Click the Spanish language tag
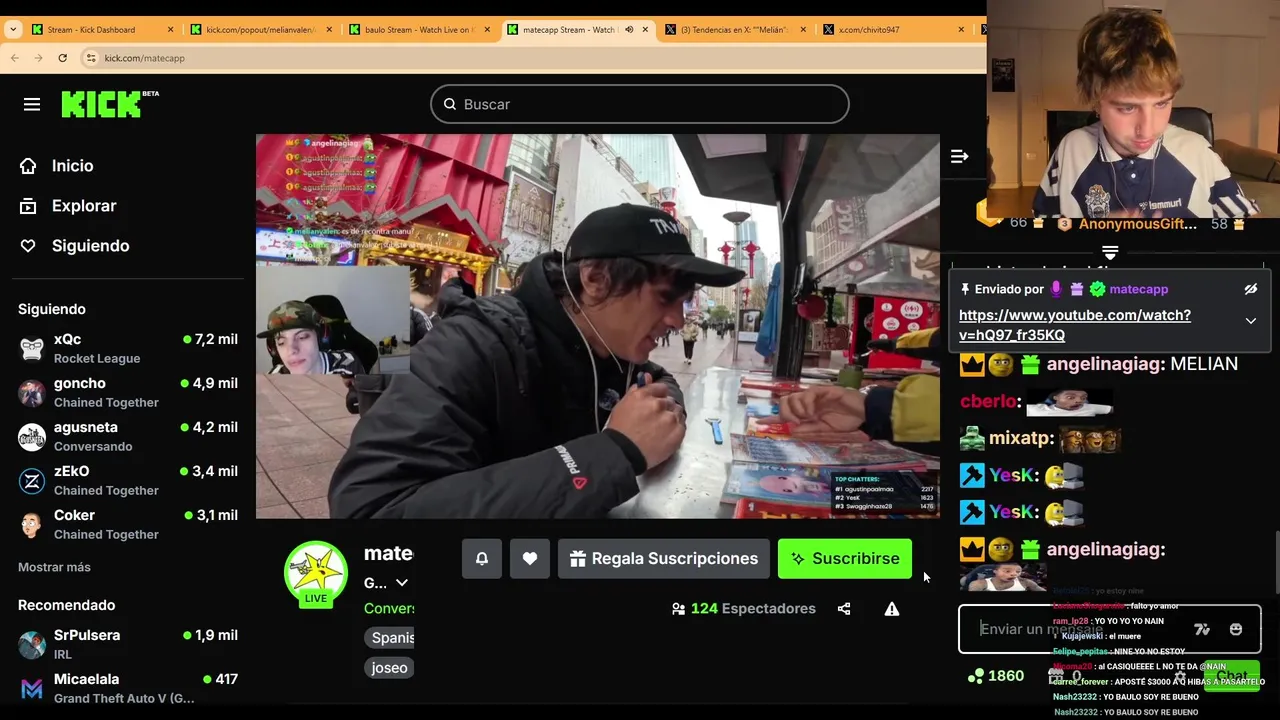The width and height of the screenshot is (1280, 720). point(391,637)
